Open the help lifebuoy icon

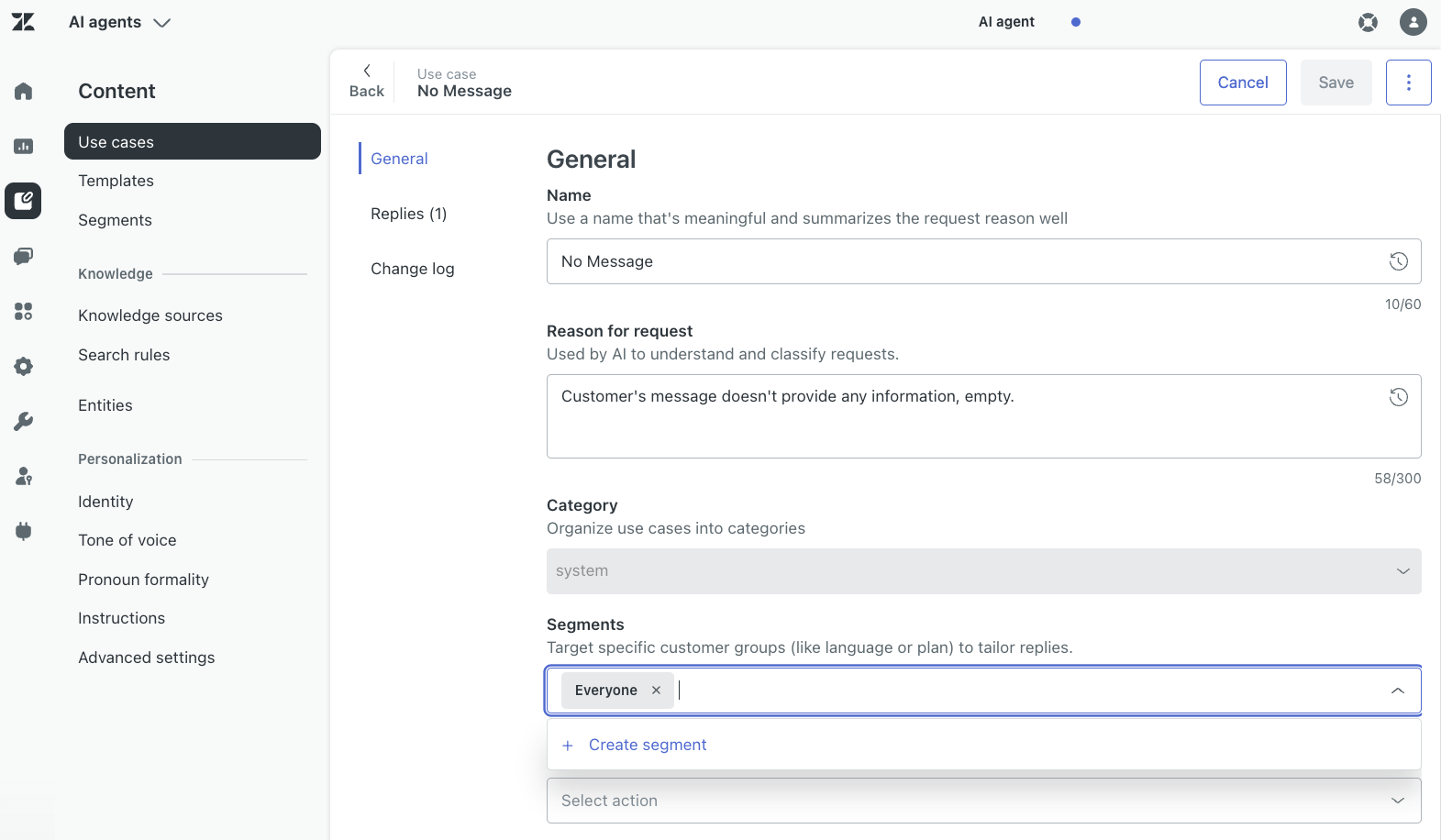point(1368,22)
